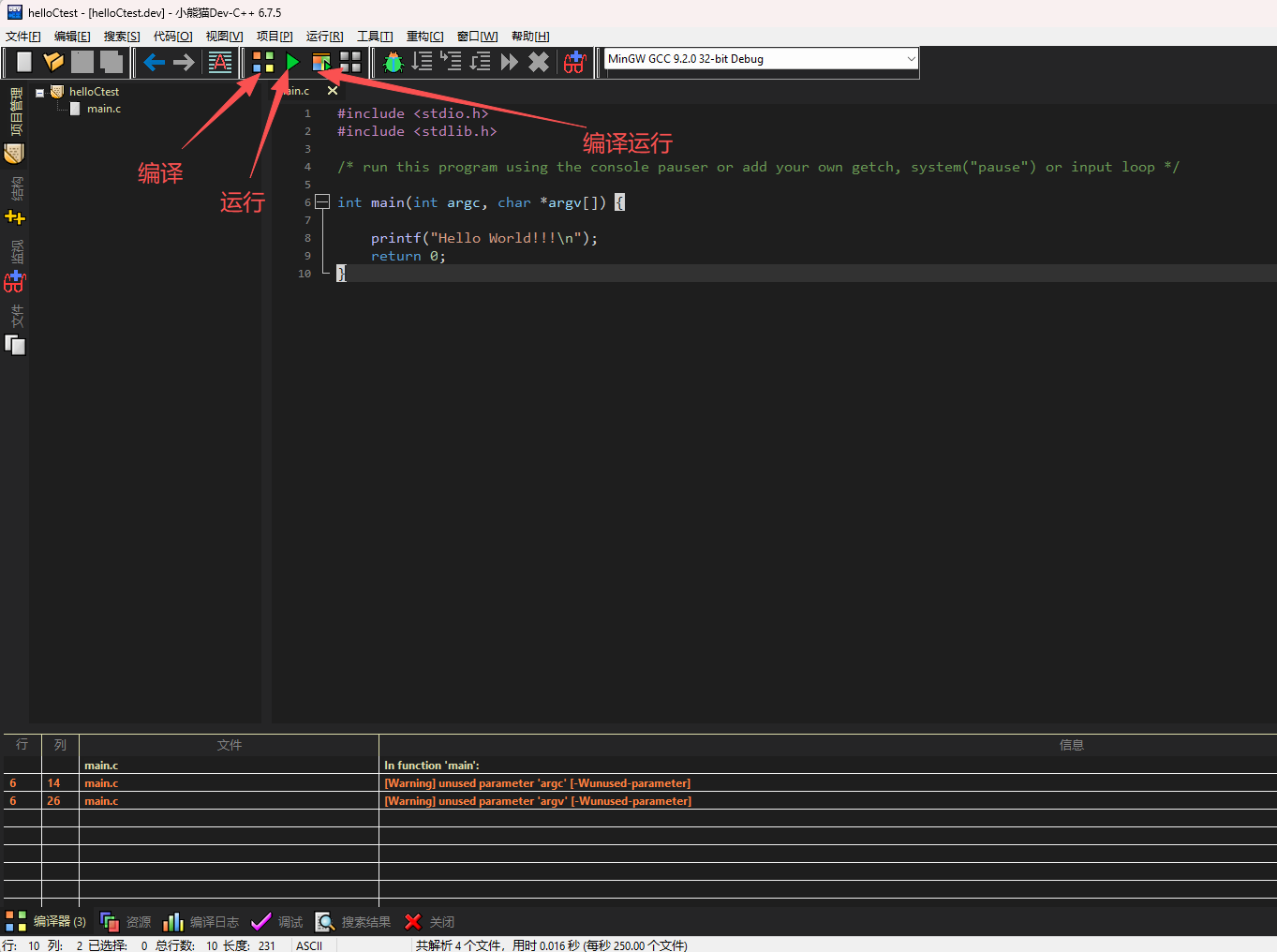1277x952 pixels.
Task: Click the Step Over debug icon
Action: point(423,62)
